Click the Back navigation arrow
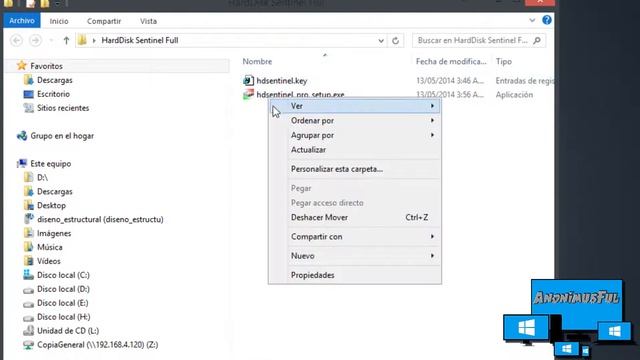This screenshot has height=360, width=640. [16, 40]
